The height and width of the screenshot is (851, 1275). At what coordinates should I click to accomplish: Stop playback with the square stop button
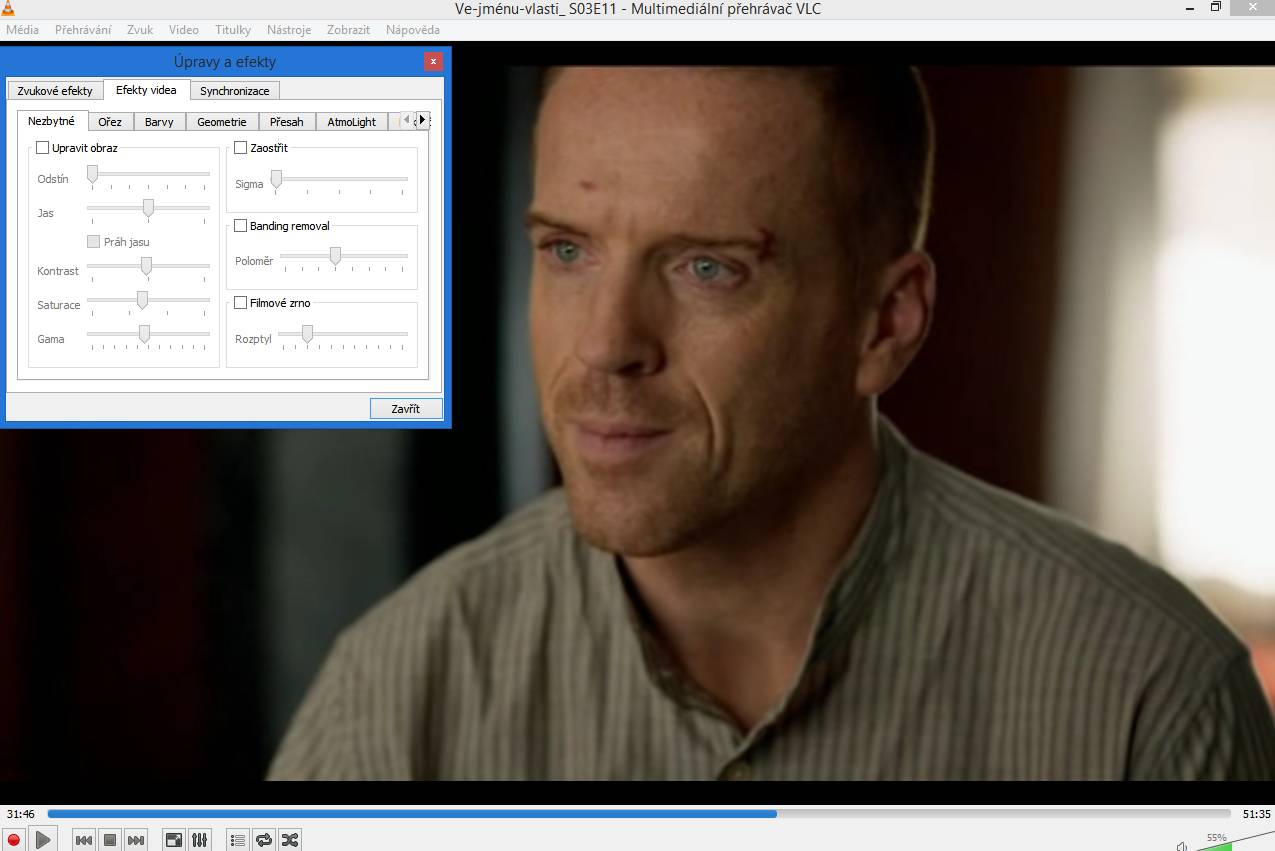(x=111, y=840)
